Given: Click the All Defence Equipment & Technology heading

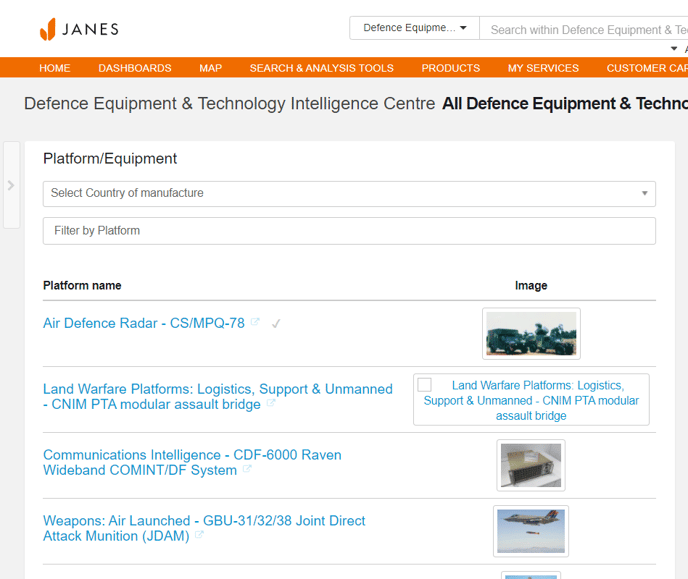Looking at the screenshot, I should [565, 104].
